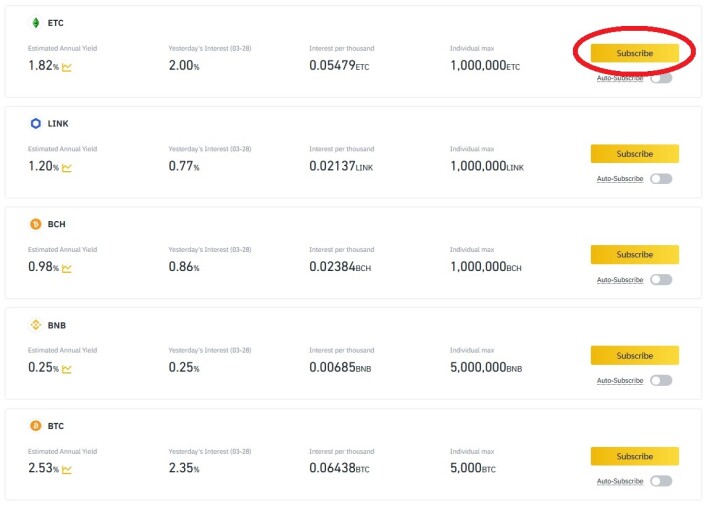Click the Auto-Subscribe link for BNB
710x505 pixels.
(x=620, y=380)
